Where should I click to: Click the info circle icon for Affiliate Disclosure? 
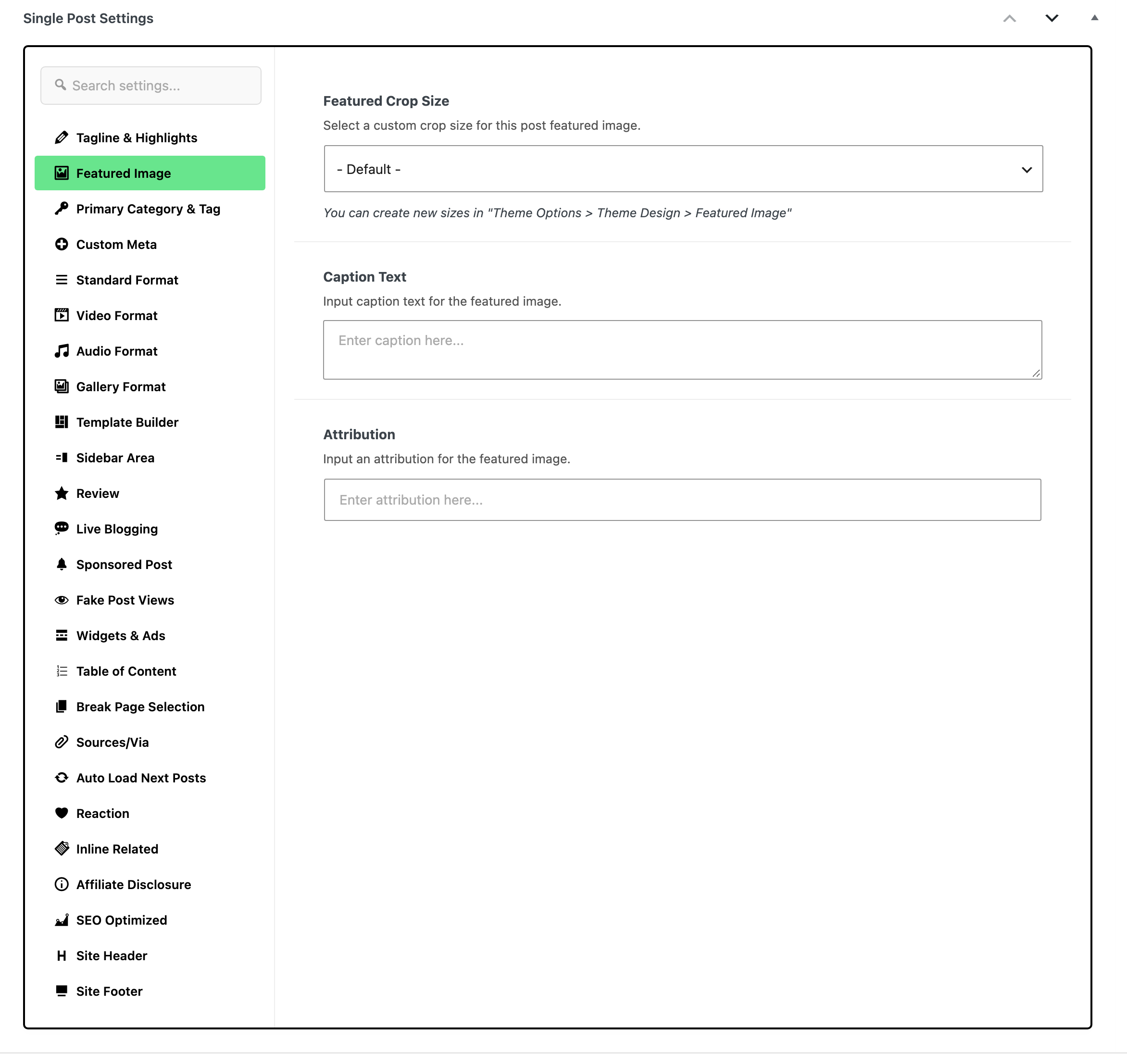(x=61, y=885)
